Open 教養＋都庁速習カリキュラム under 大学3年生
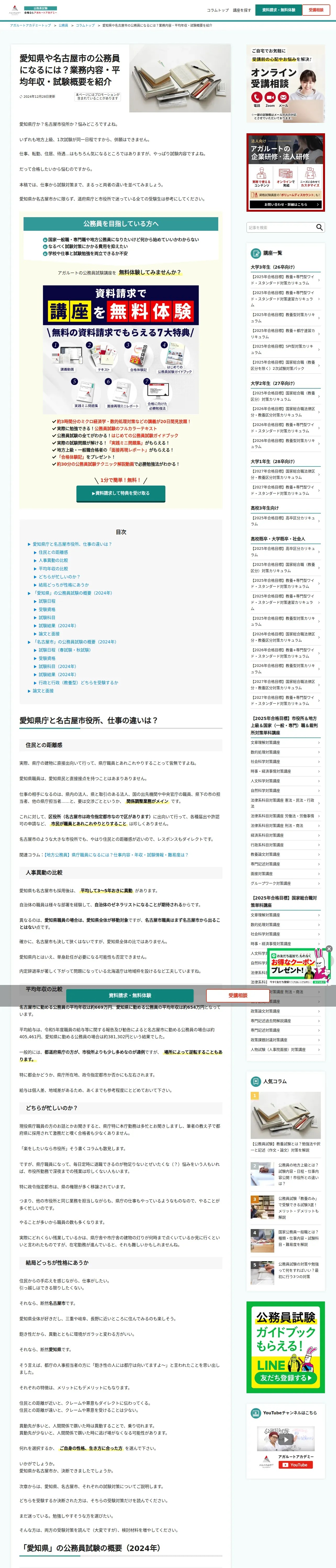The height and width of the screenshot is (1568, 336). point(285,333)
